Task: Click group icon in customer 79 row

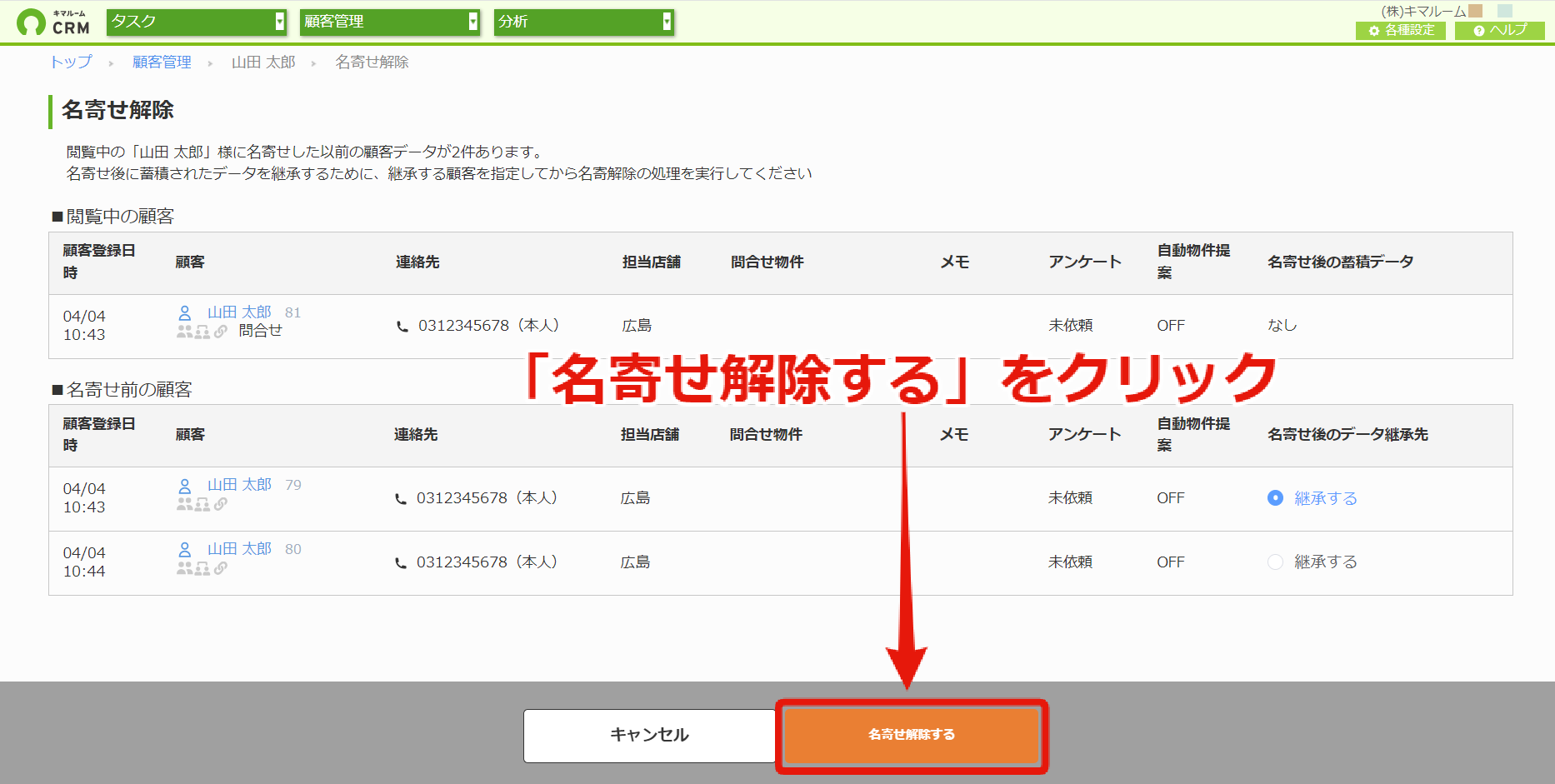Action: (x=184, y=504)
